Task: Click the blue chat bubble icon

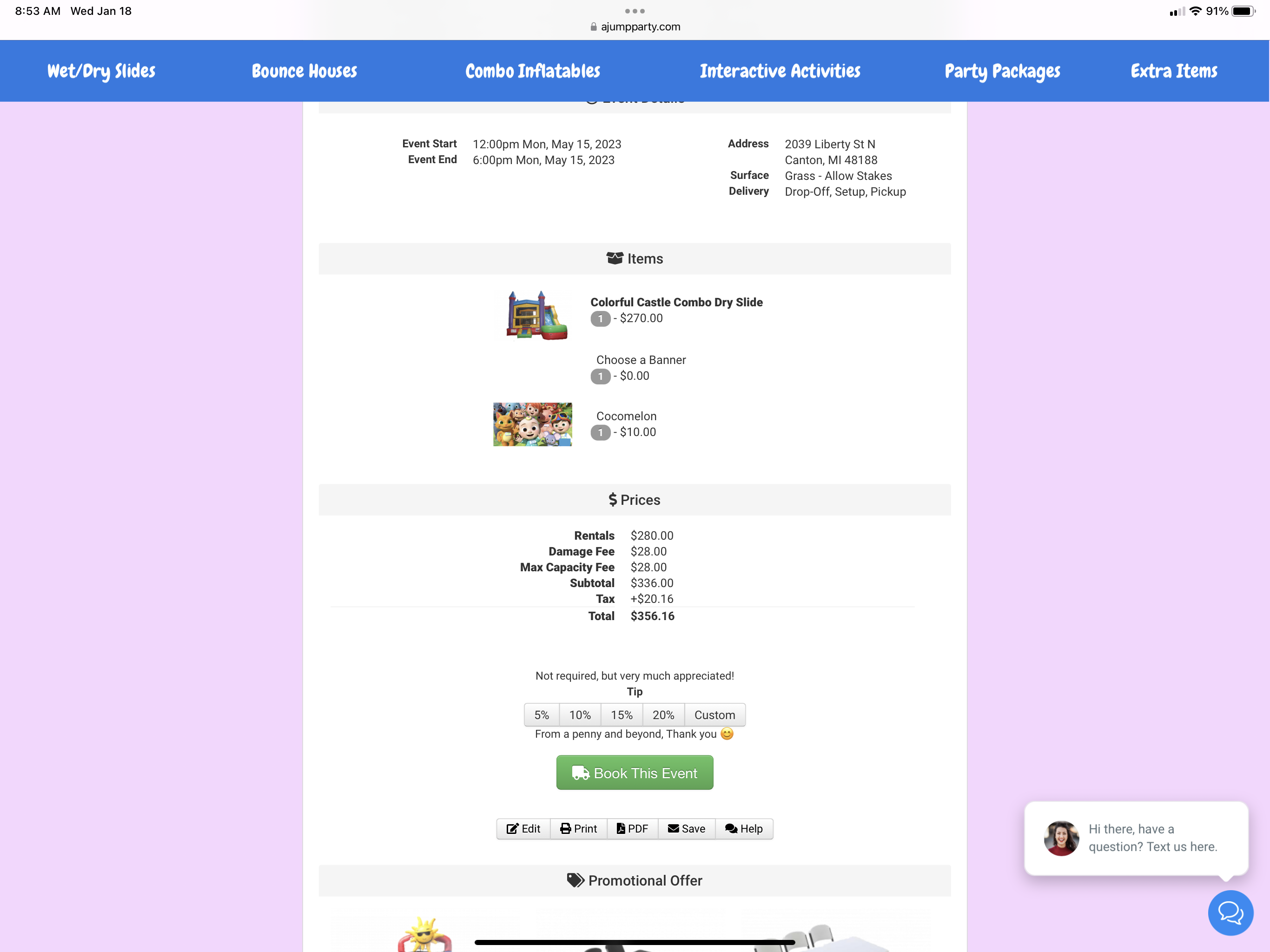Action: click(1230, 912)
